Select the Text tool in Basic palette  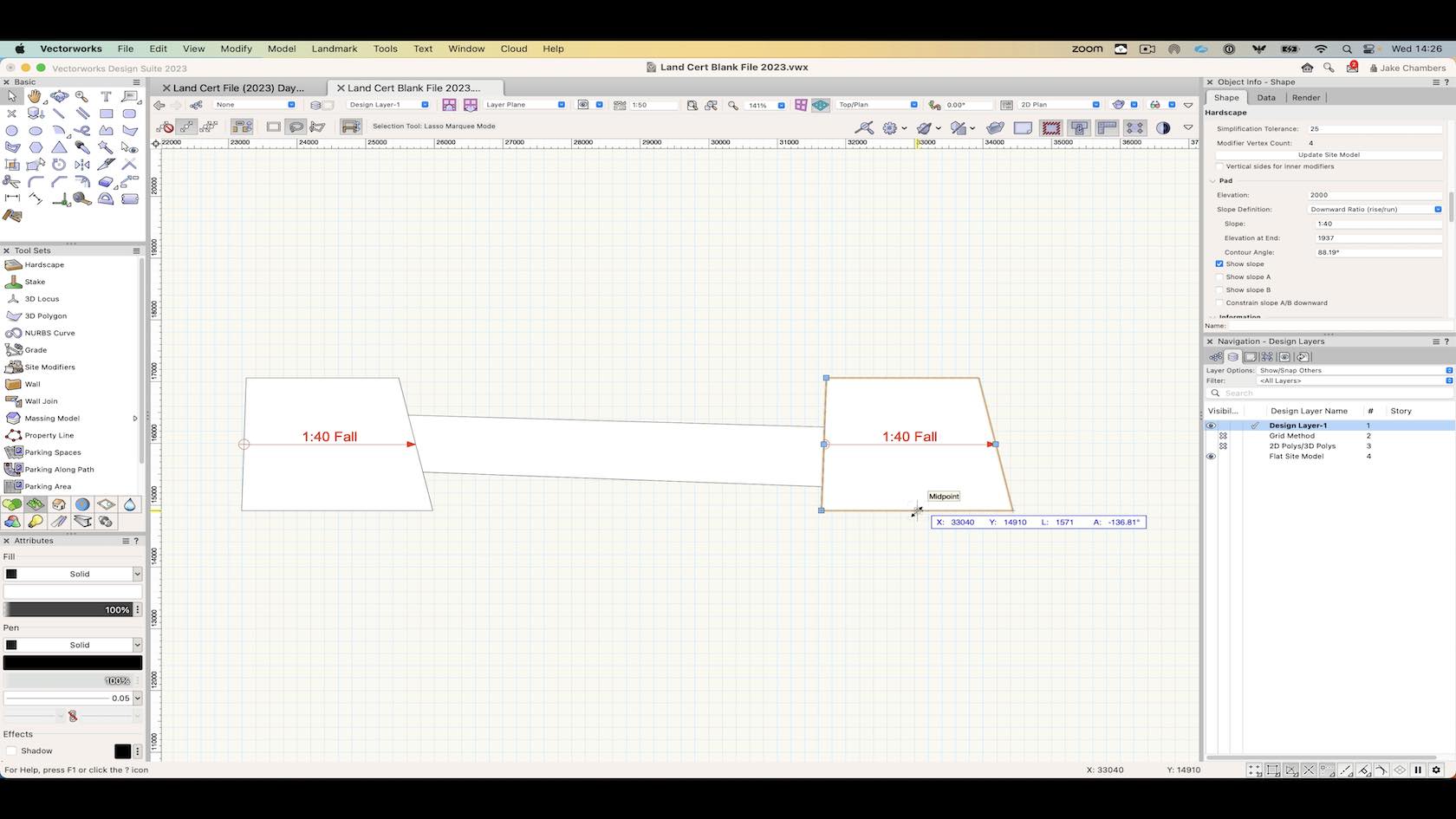106,96
